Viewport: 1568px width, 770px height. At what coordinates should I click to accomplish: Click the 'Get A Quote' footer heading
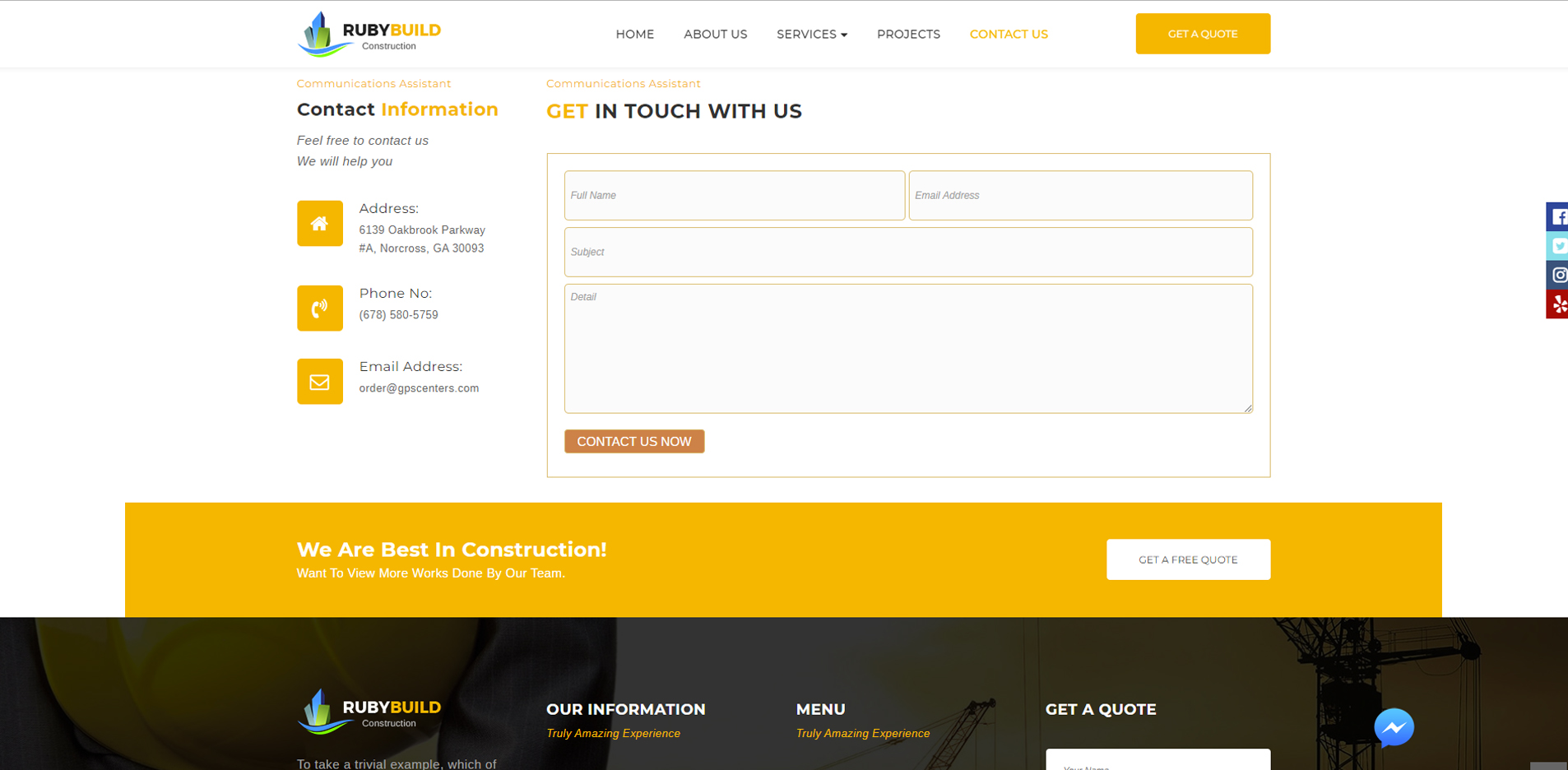click(1101, 709)
